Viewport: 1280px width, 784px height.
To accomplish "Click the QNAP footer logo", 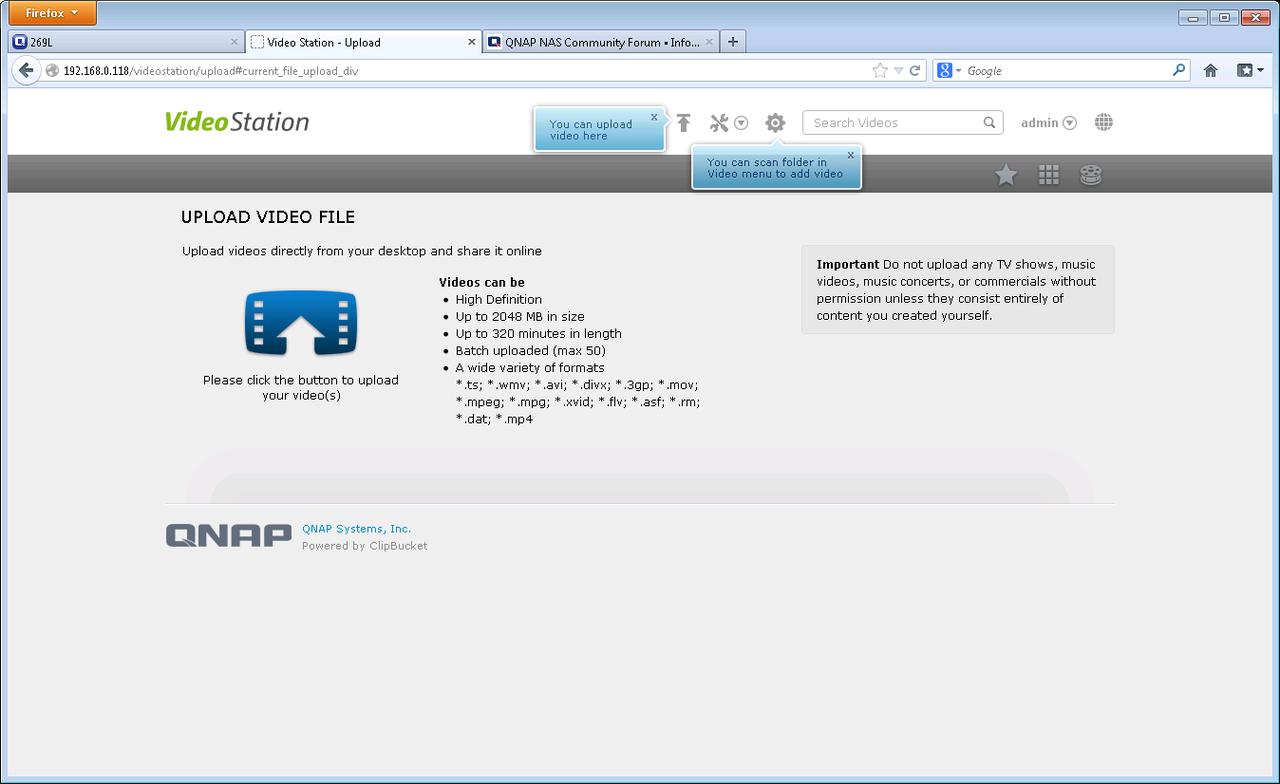I will point(229,535).
